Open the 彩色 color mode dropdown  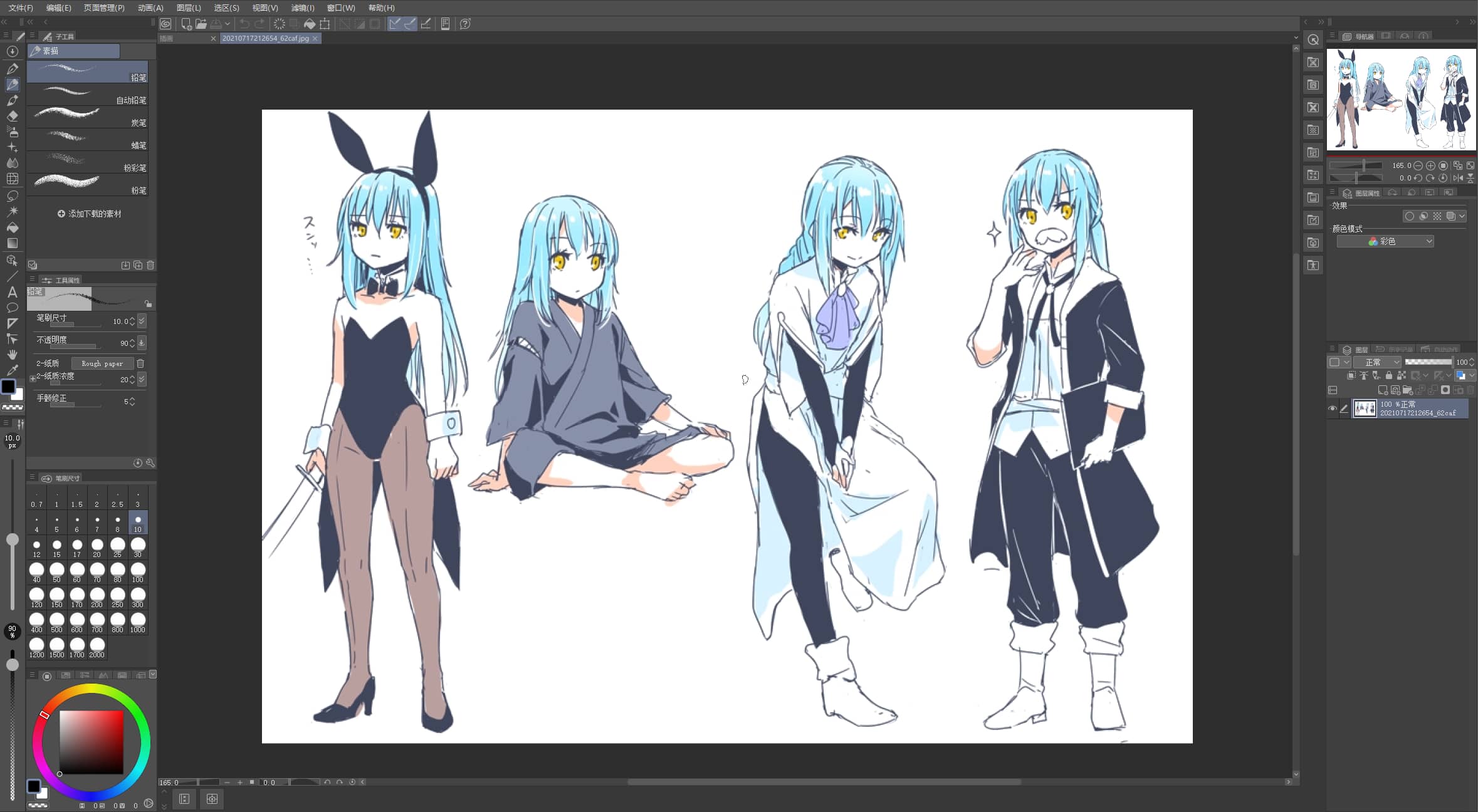(1385, 241)
